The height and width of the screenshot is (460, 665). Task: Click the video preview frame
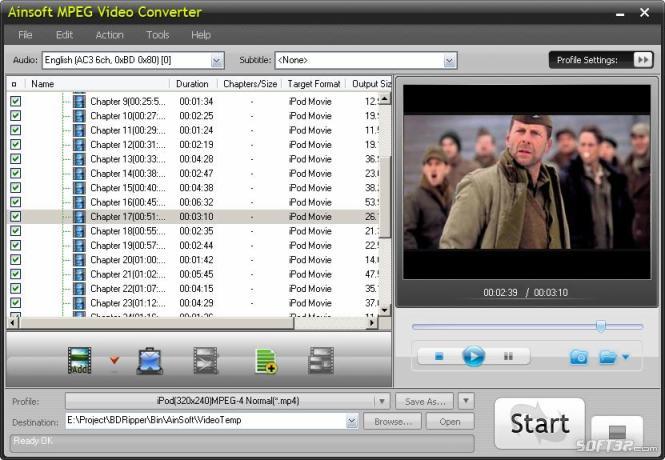527,181
